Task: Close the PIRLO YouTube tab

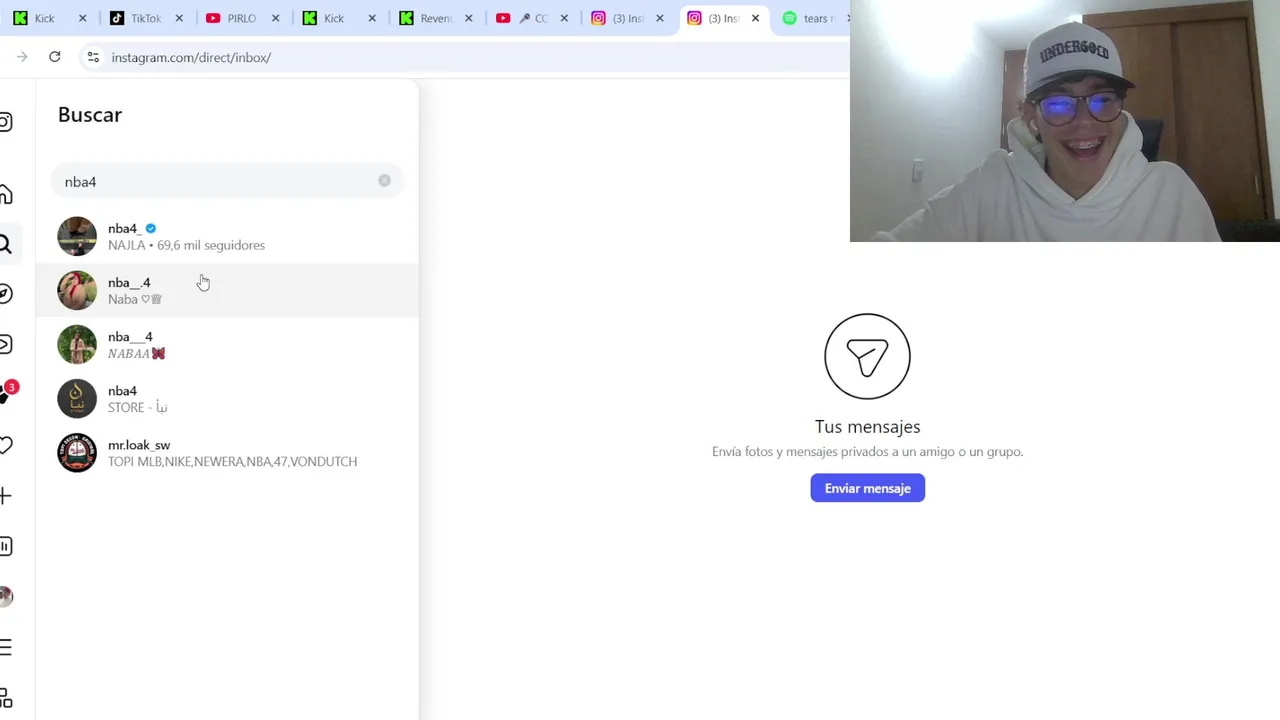Action: point(275,18)
